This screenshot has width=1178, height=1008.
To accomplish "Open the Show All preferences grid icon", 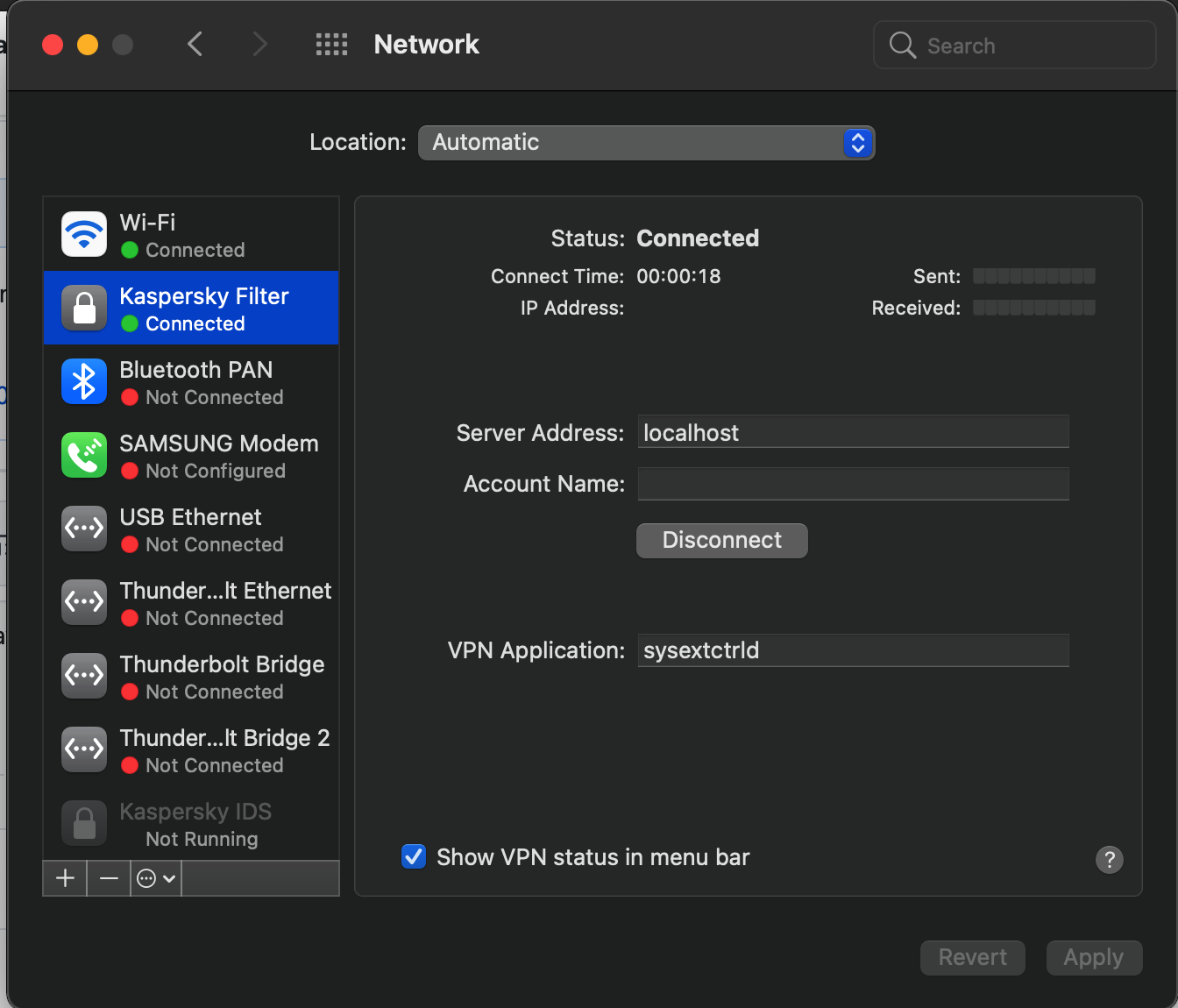I will tap(331, 44).
